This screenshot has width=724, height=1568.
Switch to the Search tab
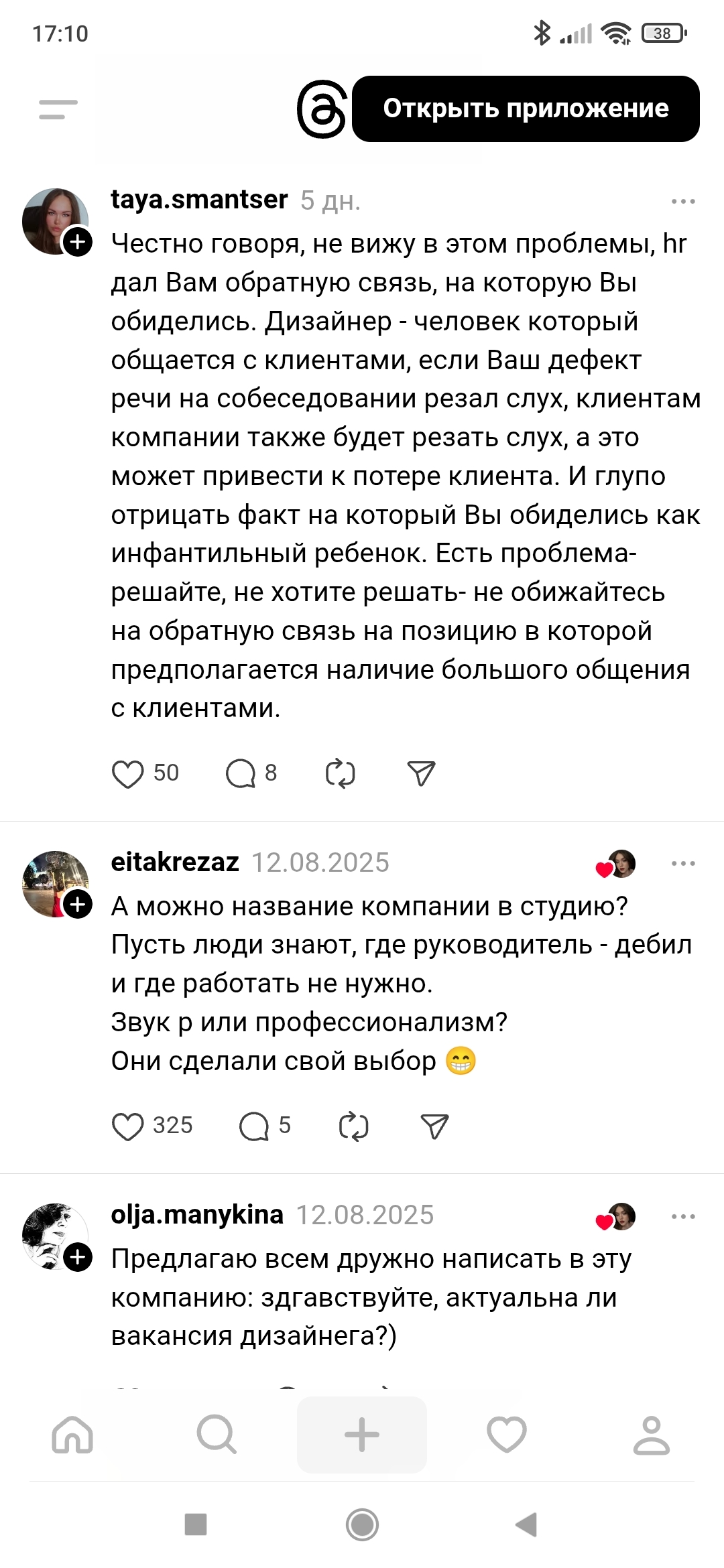217,1435
